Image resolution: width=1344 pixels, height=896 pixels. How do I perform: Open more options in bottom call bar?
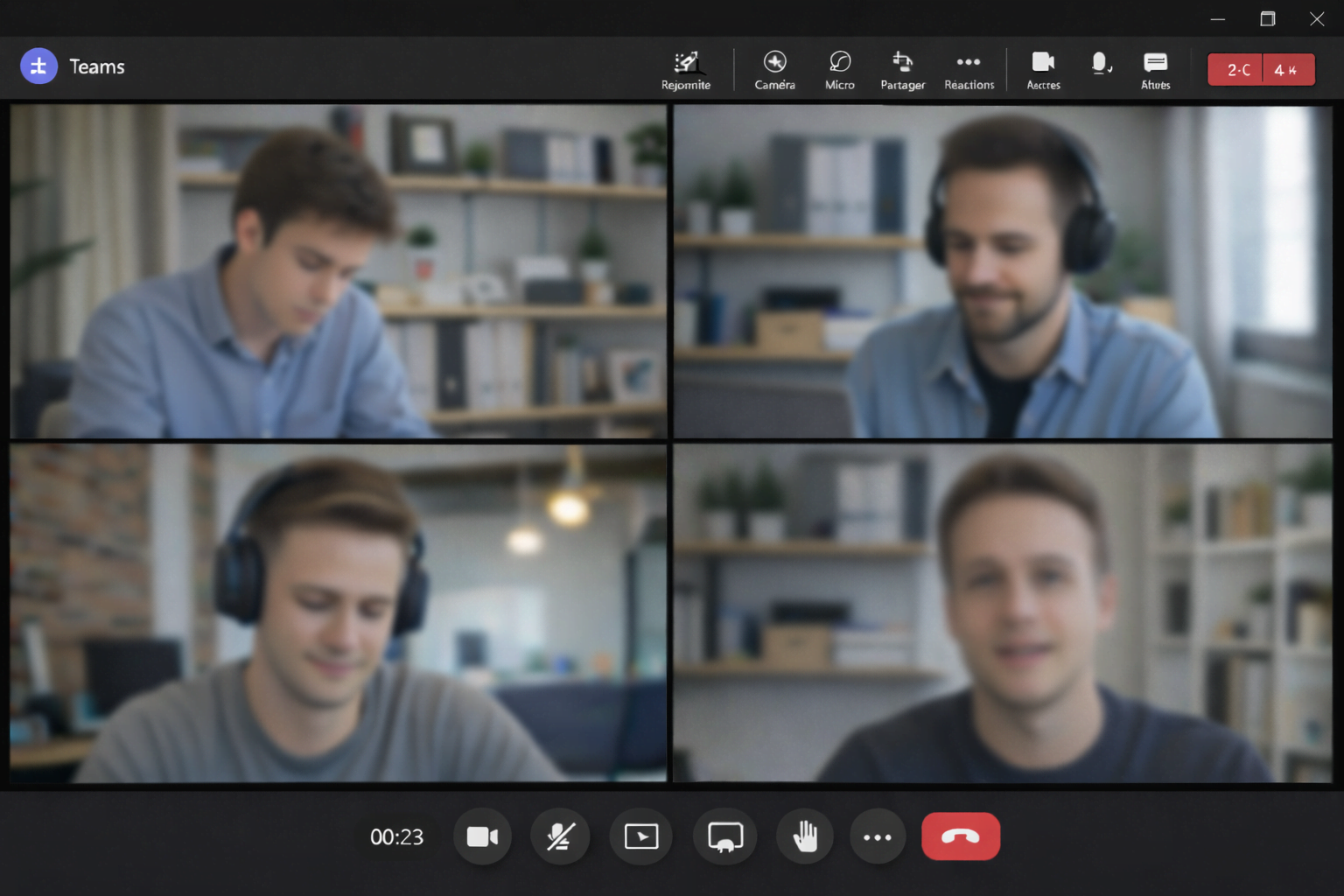pyautogui.click(x=878, y=837)
